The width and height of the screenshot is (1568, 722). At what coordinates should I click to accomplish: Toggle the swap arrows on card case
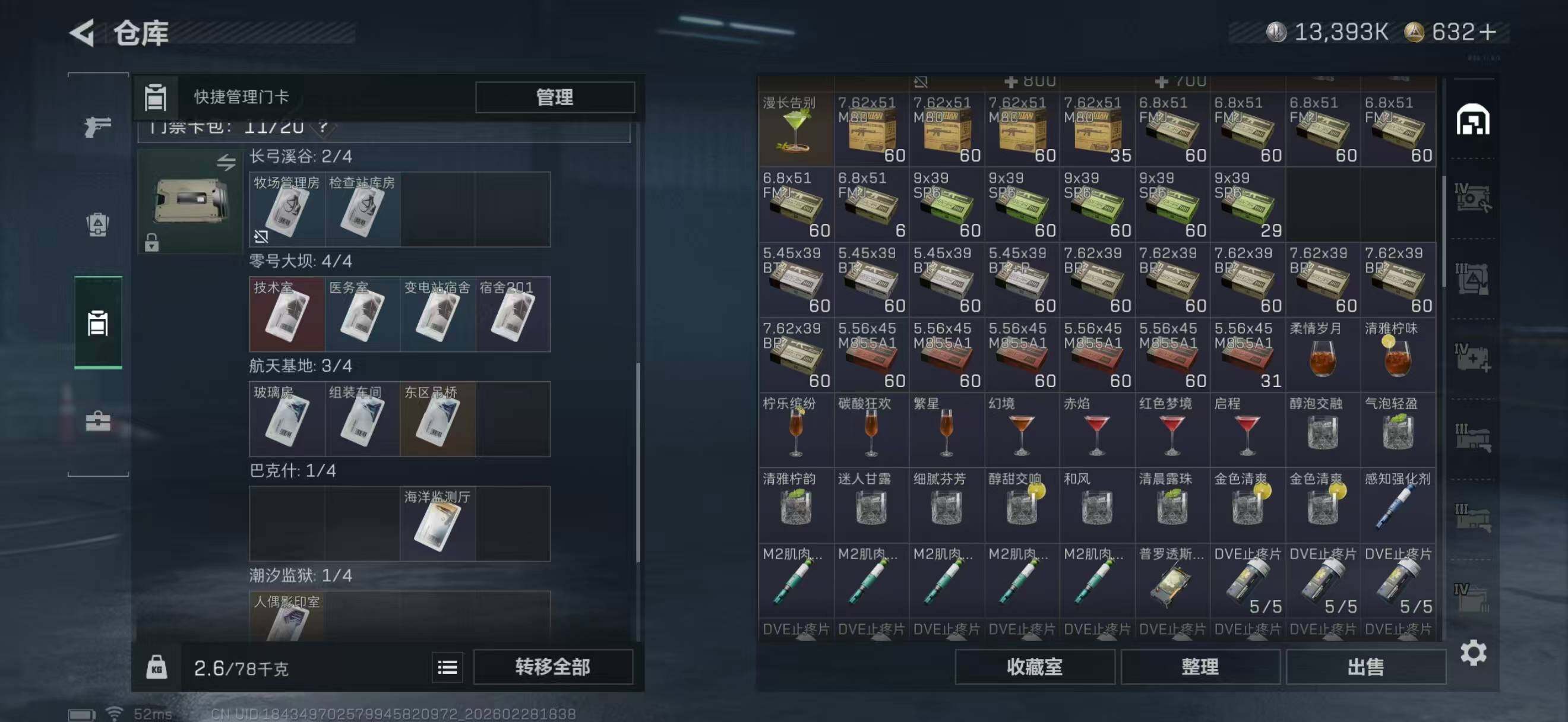pyautogui.click(x=226, y=161)
